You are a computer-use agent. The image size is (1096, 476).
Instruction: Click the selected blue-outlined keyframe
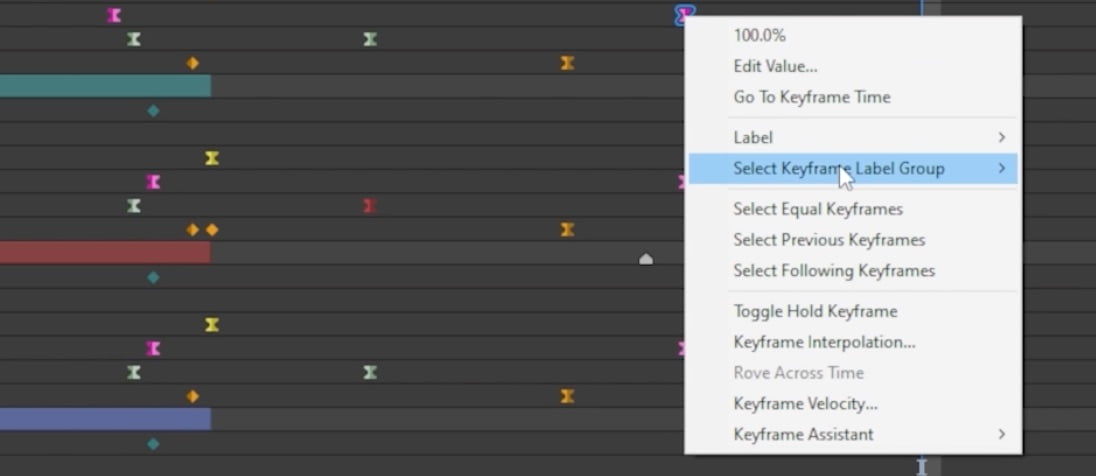(x=684, y=14)
